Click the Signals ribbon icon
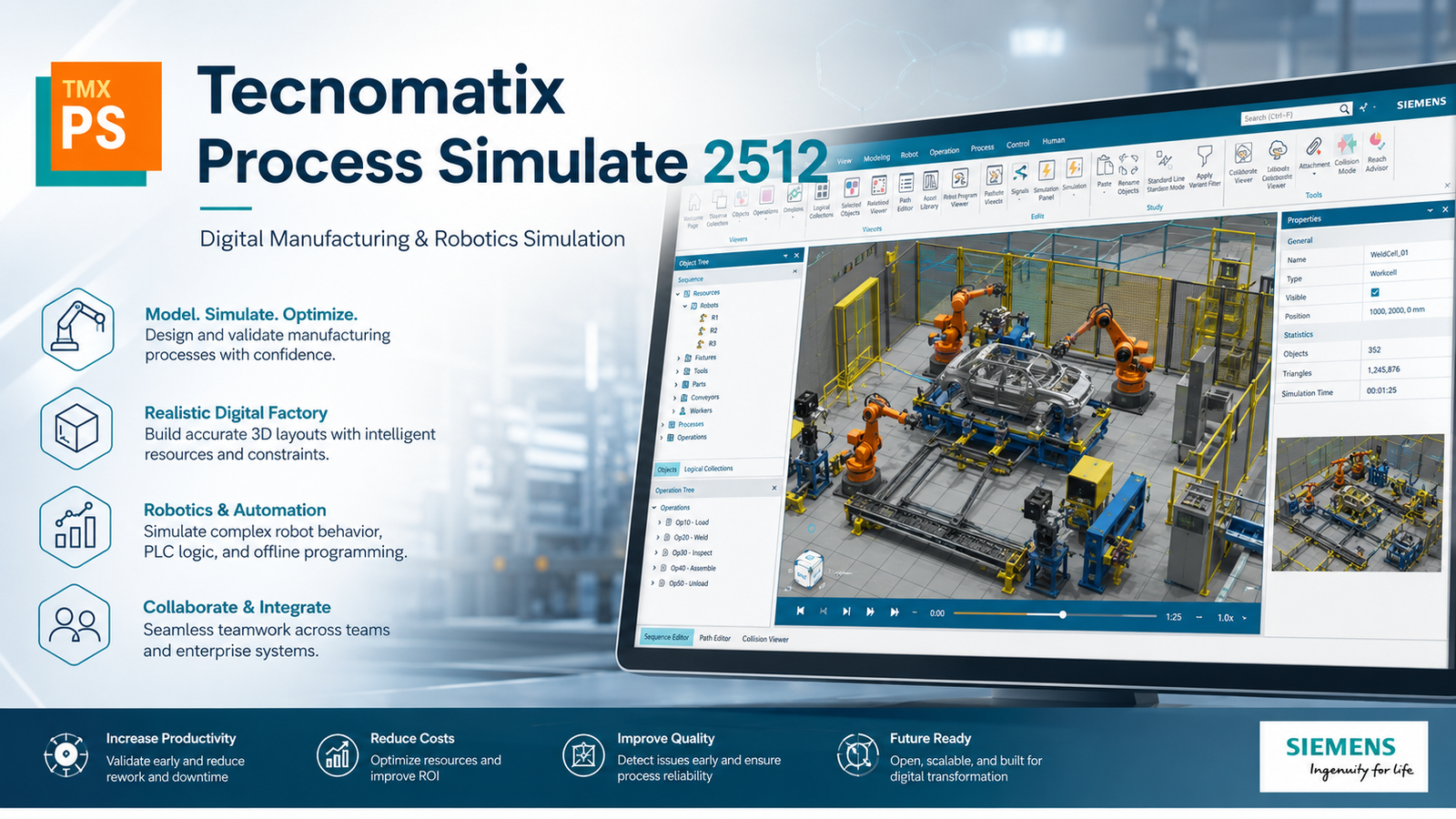Viewport: 1456px width, 819px height. [1020, 172]
